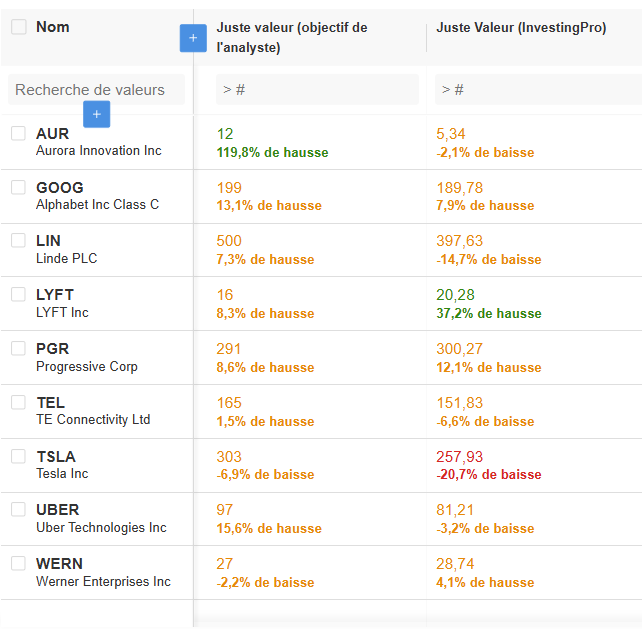This screenshot has height=629, width=642.
Task: Mark the TSLA Tesla checkbox
Action: click(x=19, y=456)
